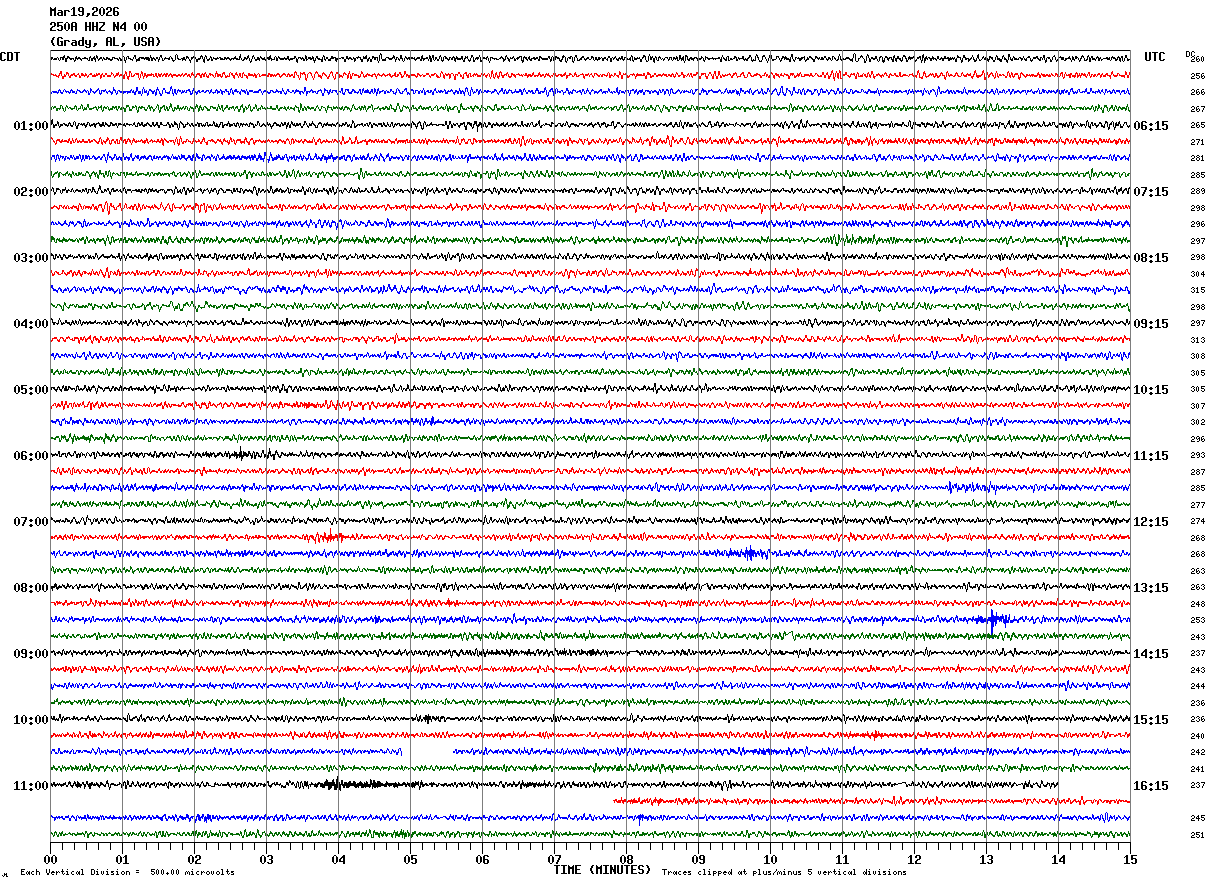Click the location label (Grady, AL, USA)
The image size is (1210, 886).
pos(105,42)
